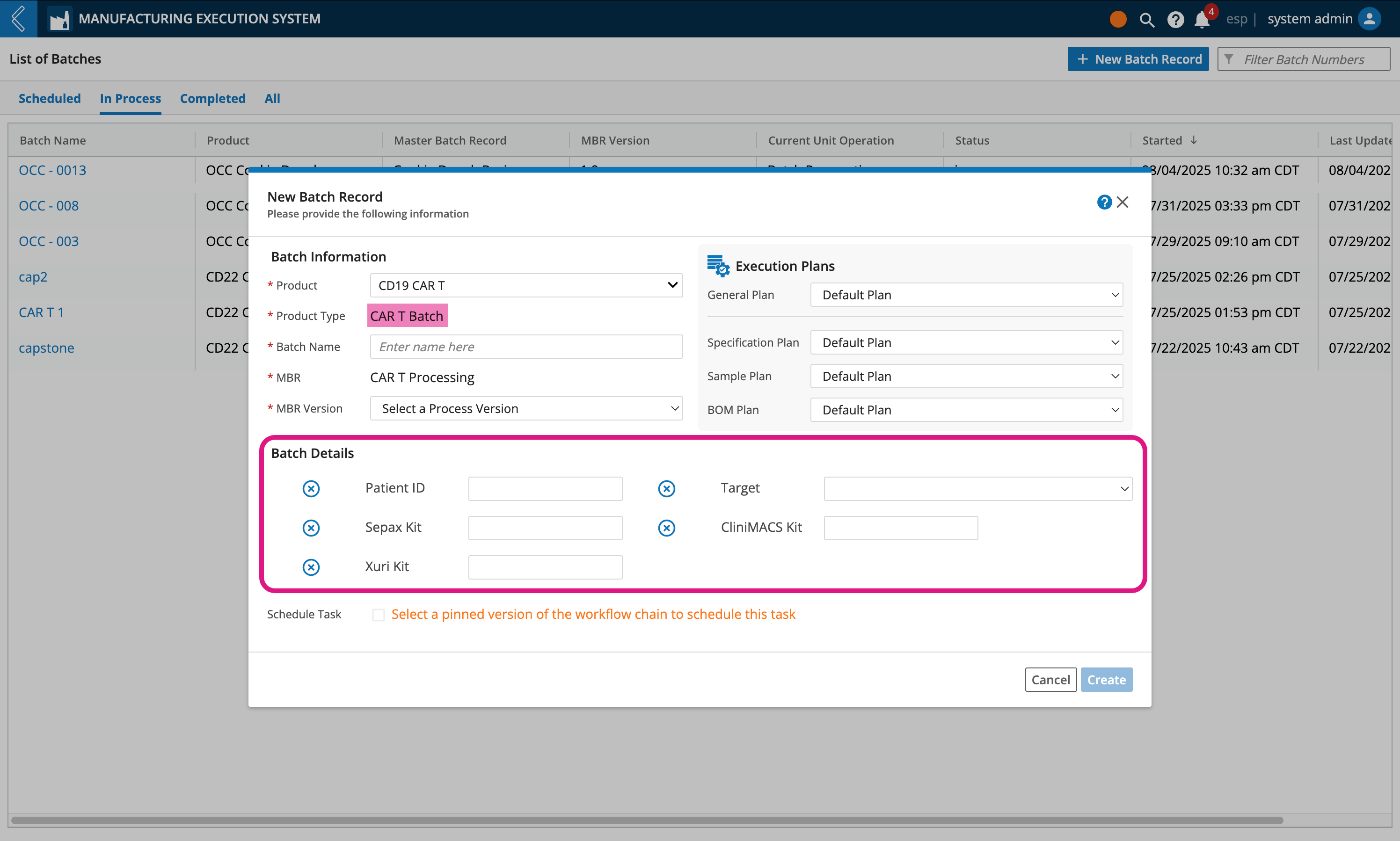Click the New Batch Record button
Screen dimensions: 1400x841
click(x=1138, y=59)
